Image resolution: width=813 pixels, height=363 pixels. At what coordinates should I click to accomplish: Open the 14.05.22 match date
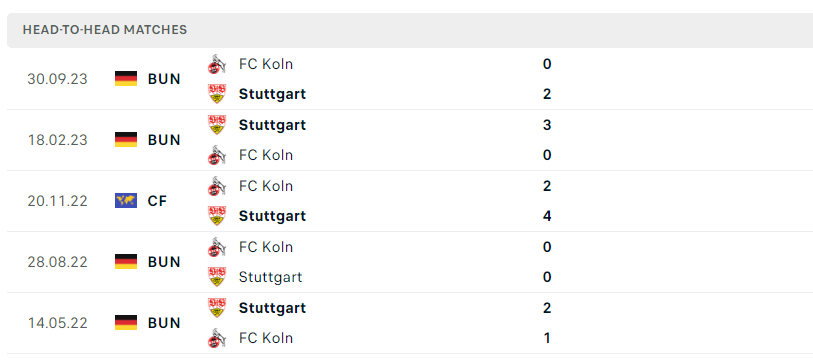tap(58, 323)
